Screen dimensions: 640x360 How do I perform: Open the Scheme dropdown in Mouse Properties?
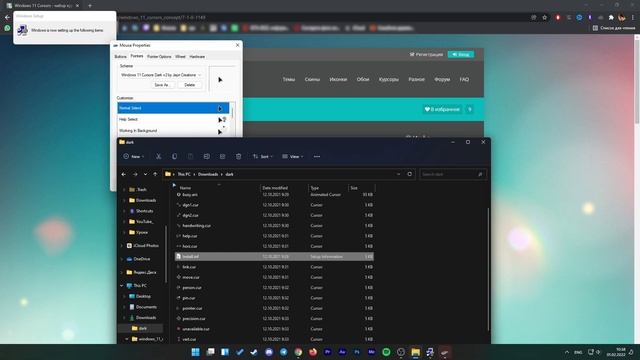pyautogui.click(x=160, y=75)
